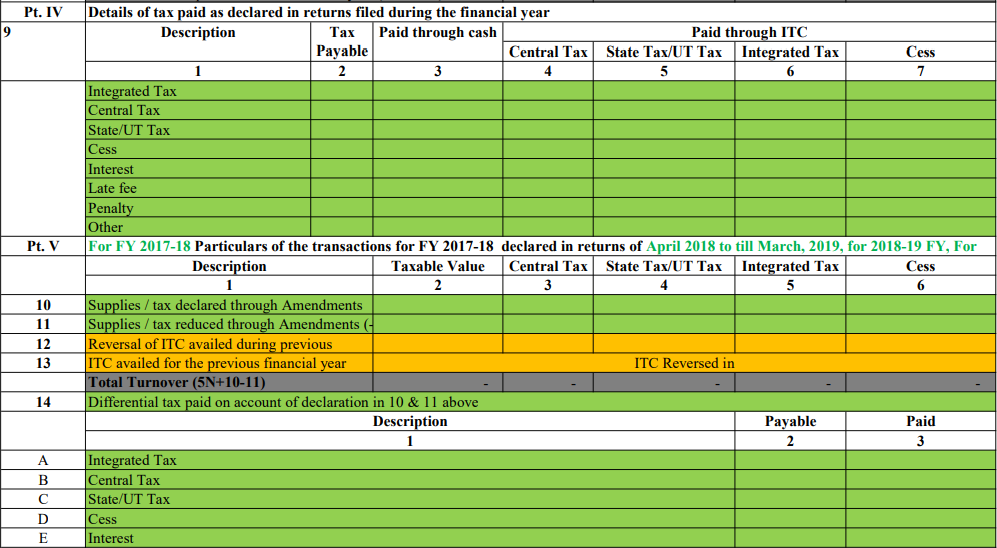
Task: Select row letter E cell
Action: tap(43, 538)
